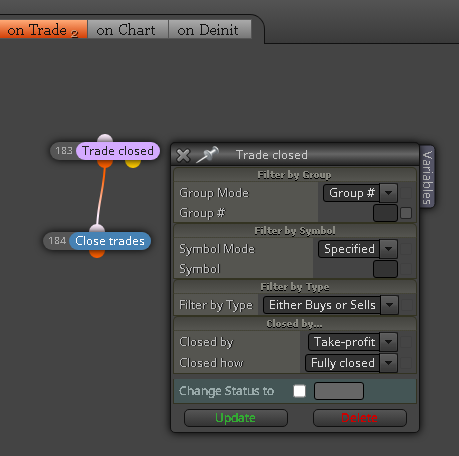Switch to the on Trade tab

tap(43, 29)
